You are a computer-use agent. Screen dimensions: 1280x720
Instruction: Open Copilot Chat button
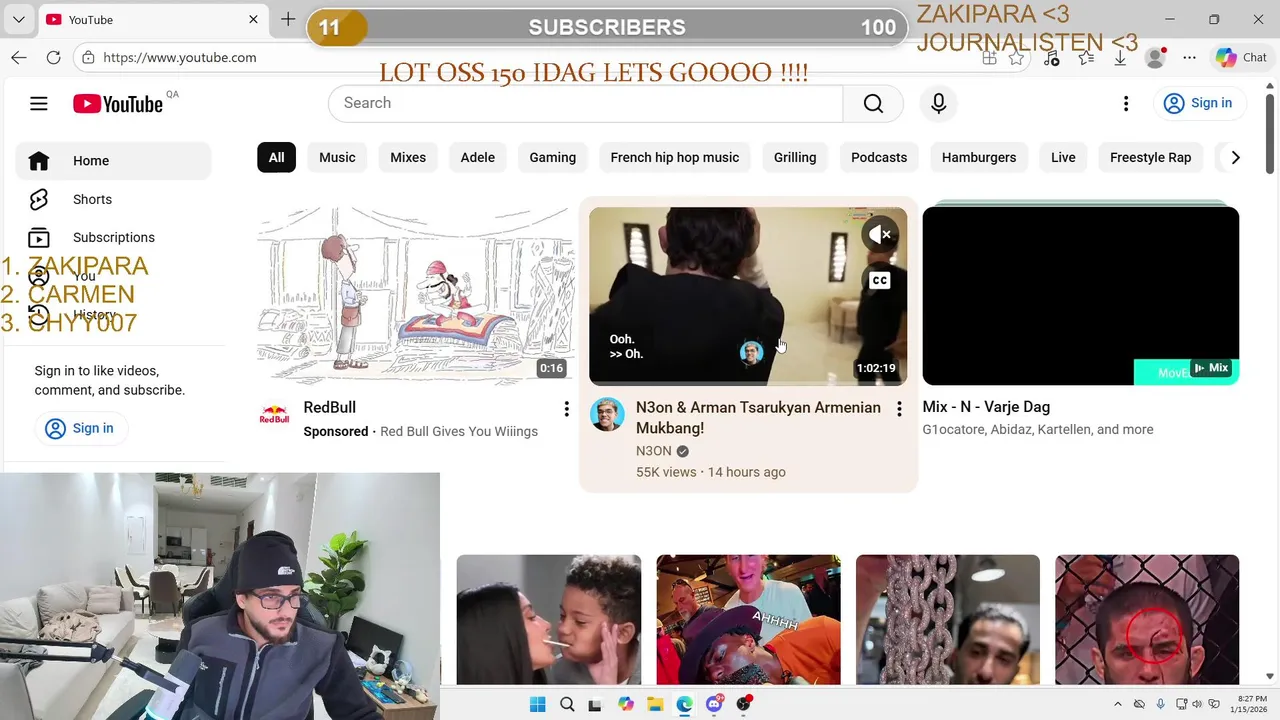tap(1242, 58)
